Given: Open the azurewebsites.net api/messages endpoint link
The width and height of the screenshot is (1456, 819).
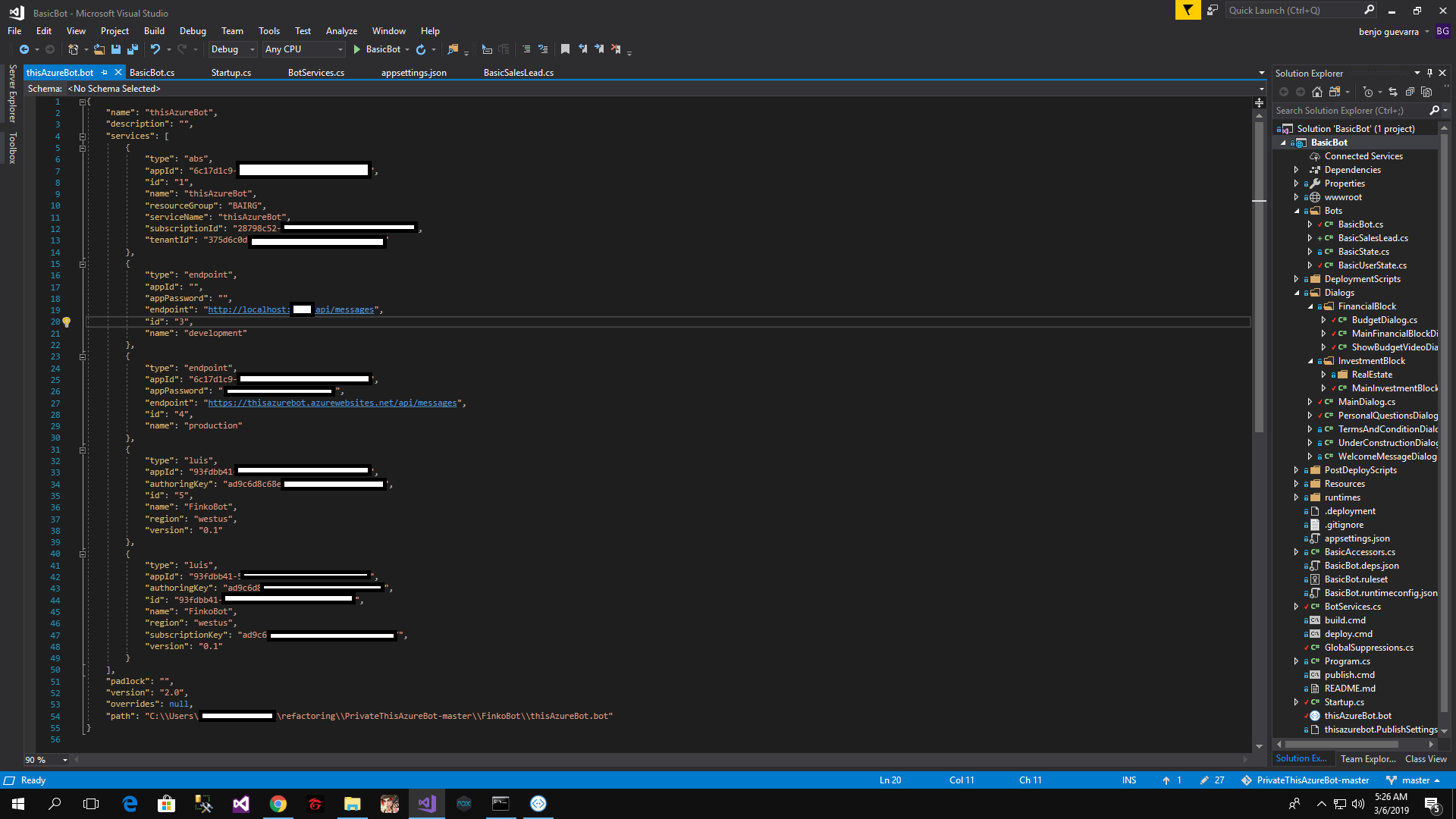Looking at the screenshot, I should coord(332,403).
